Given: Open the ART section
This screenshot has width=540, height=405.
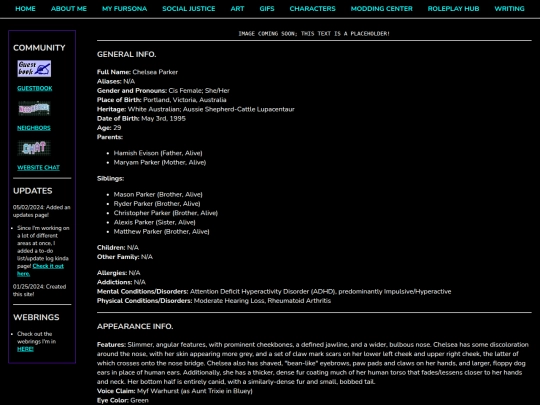Looking at the screenshot, I should coord(237,9).
